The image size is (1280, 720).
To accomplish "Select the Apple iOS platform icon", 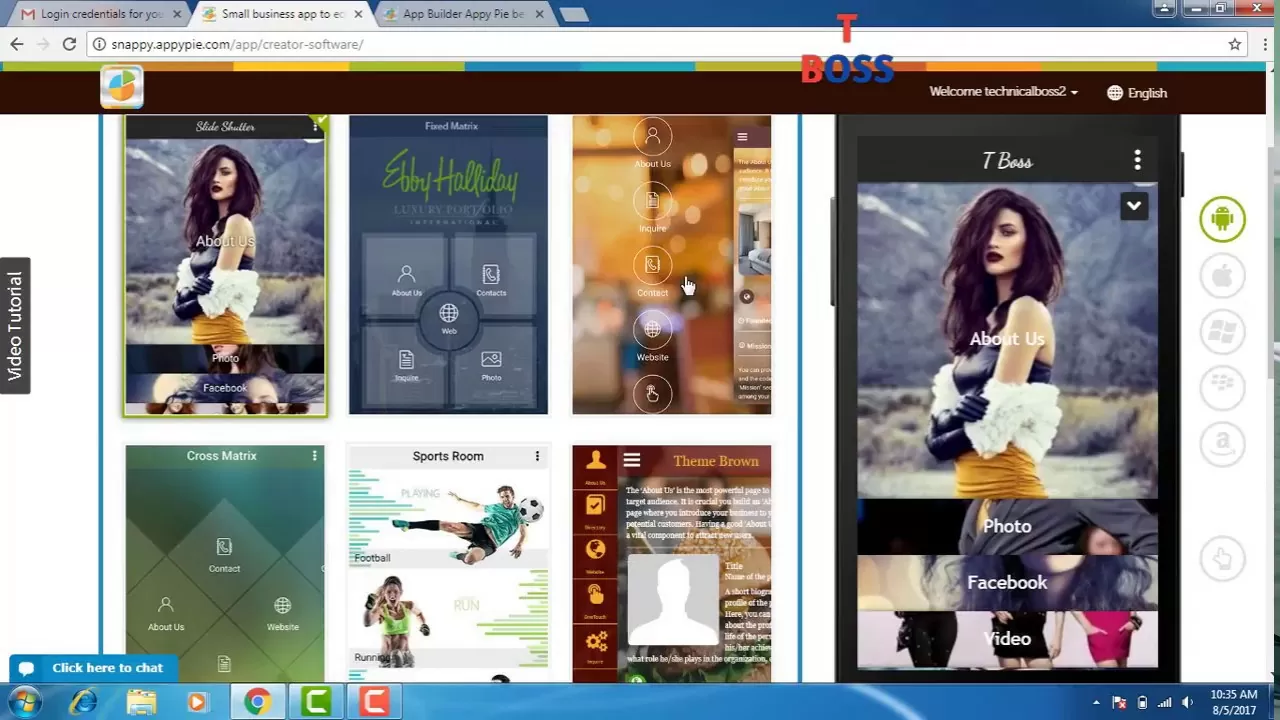I will pos(1222,276).
